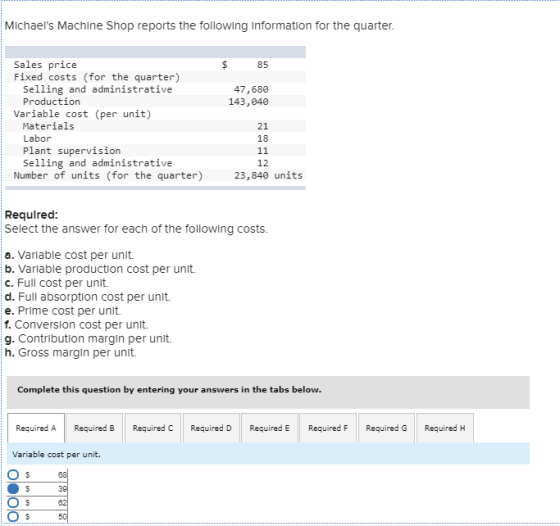
Task: Open the Required H tab
Action: pos(445,428)
